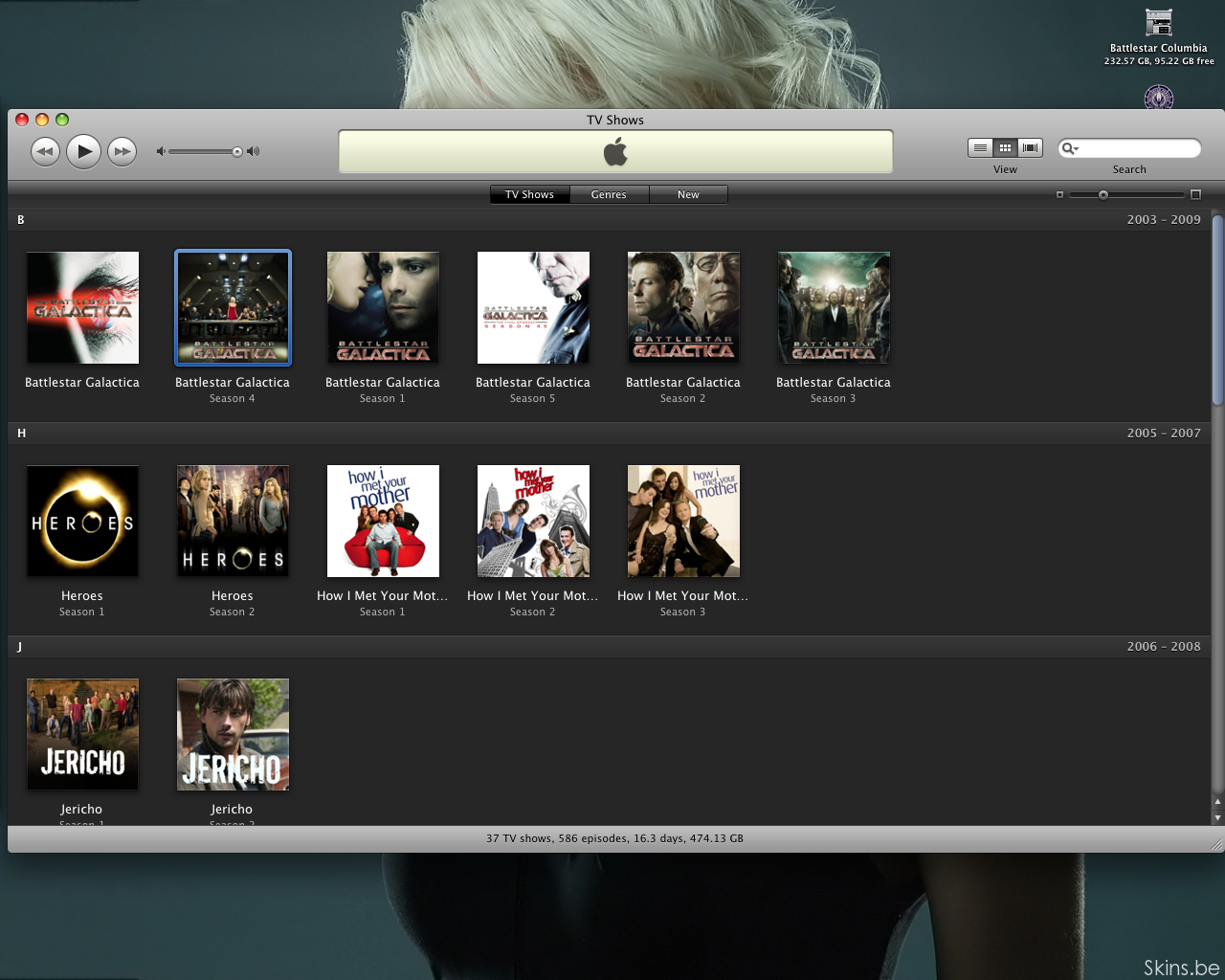
Task: Click the low volume speaker icon
Action: click(161, 151)
